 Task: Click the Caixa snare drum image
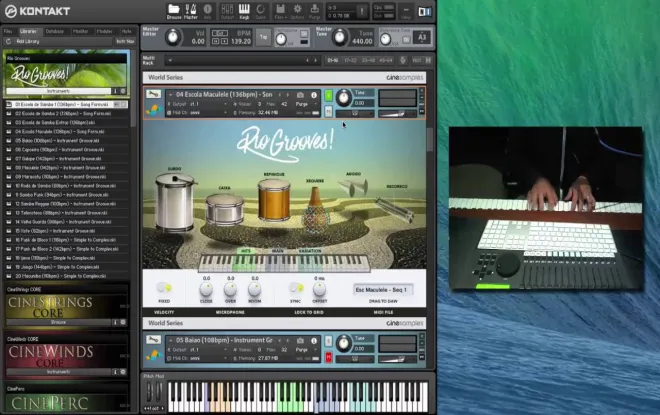point(225,209)
